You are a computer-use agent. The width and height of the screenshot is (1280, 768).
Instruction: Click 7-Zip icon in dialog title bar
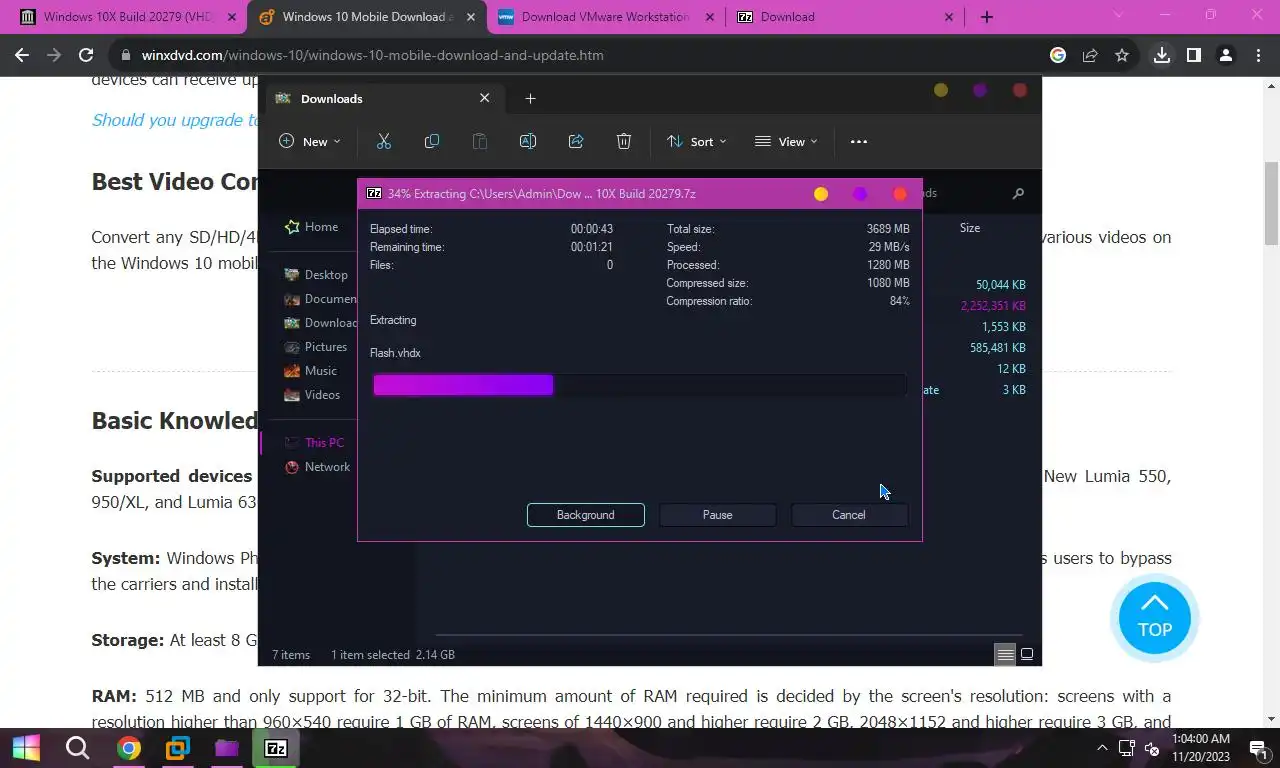click(x=374, y=194)
